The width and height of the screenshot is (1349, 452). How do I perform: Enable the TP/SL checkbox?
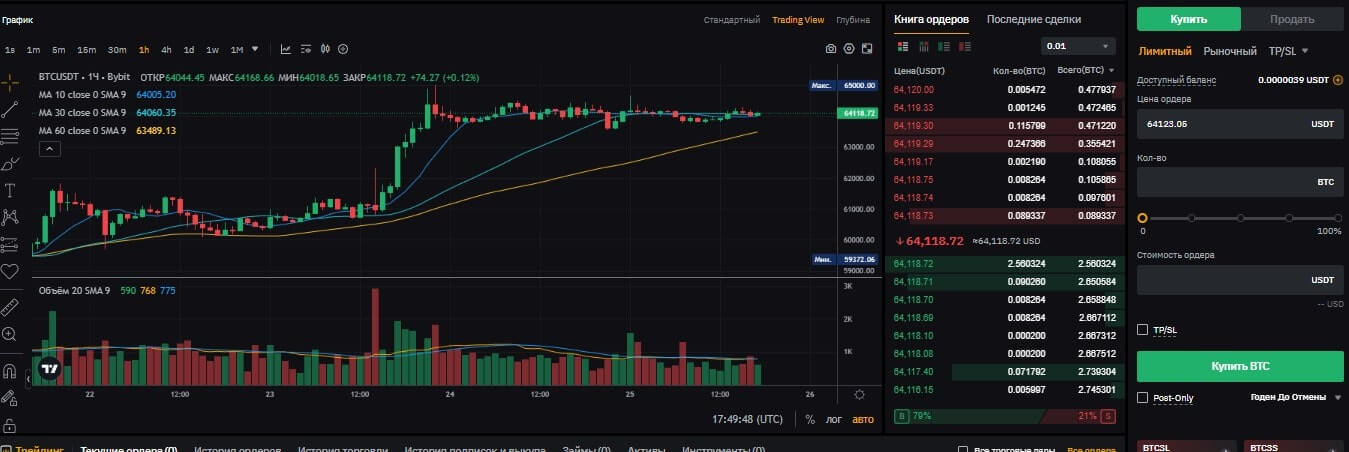pos(1143,330)
